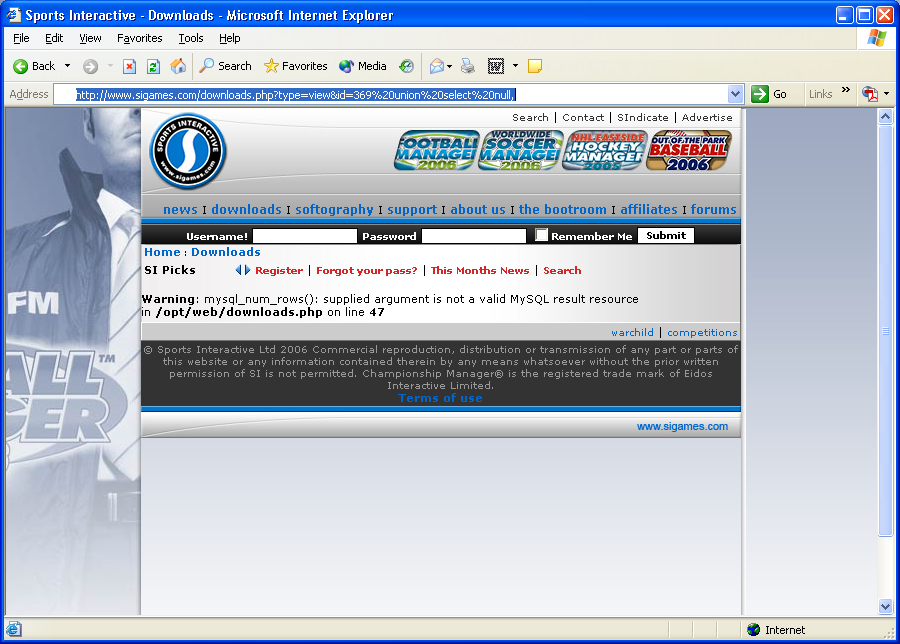
Task: Open the Favorites star in the toolbar
Action: coord(295,66)
